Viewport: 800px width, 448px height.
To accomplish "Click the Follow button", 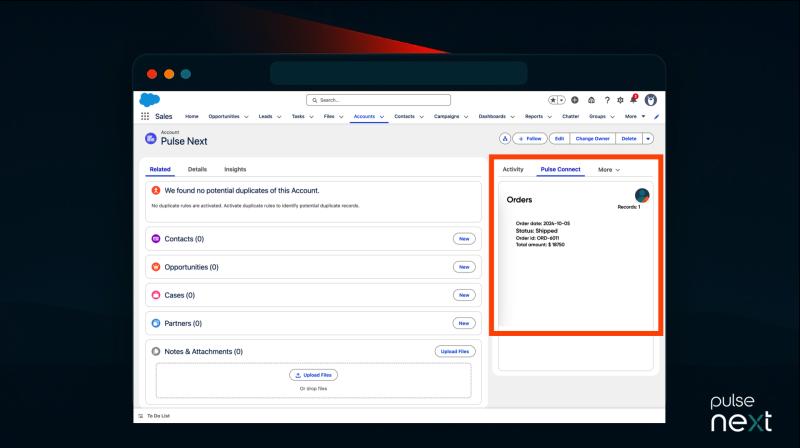I will (530, 139).
